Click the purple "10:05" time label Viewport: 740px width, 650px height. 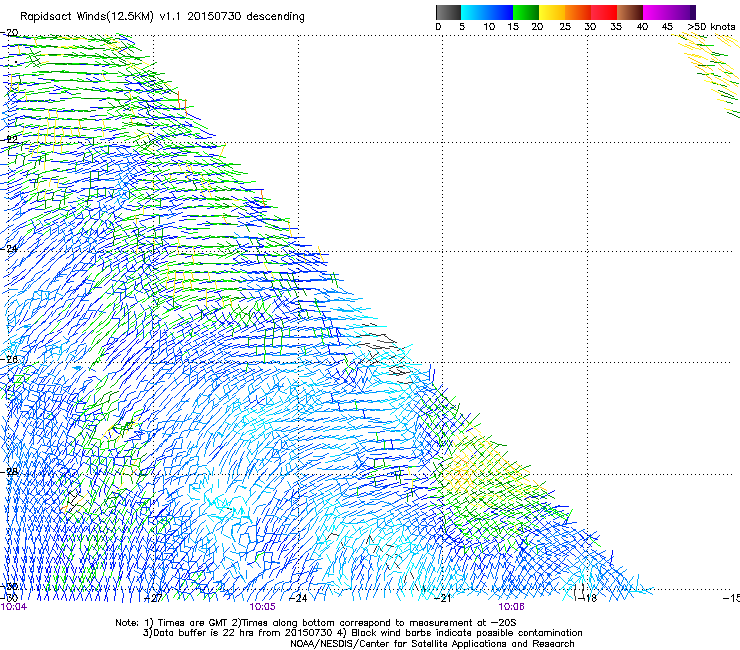262,607
